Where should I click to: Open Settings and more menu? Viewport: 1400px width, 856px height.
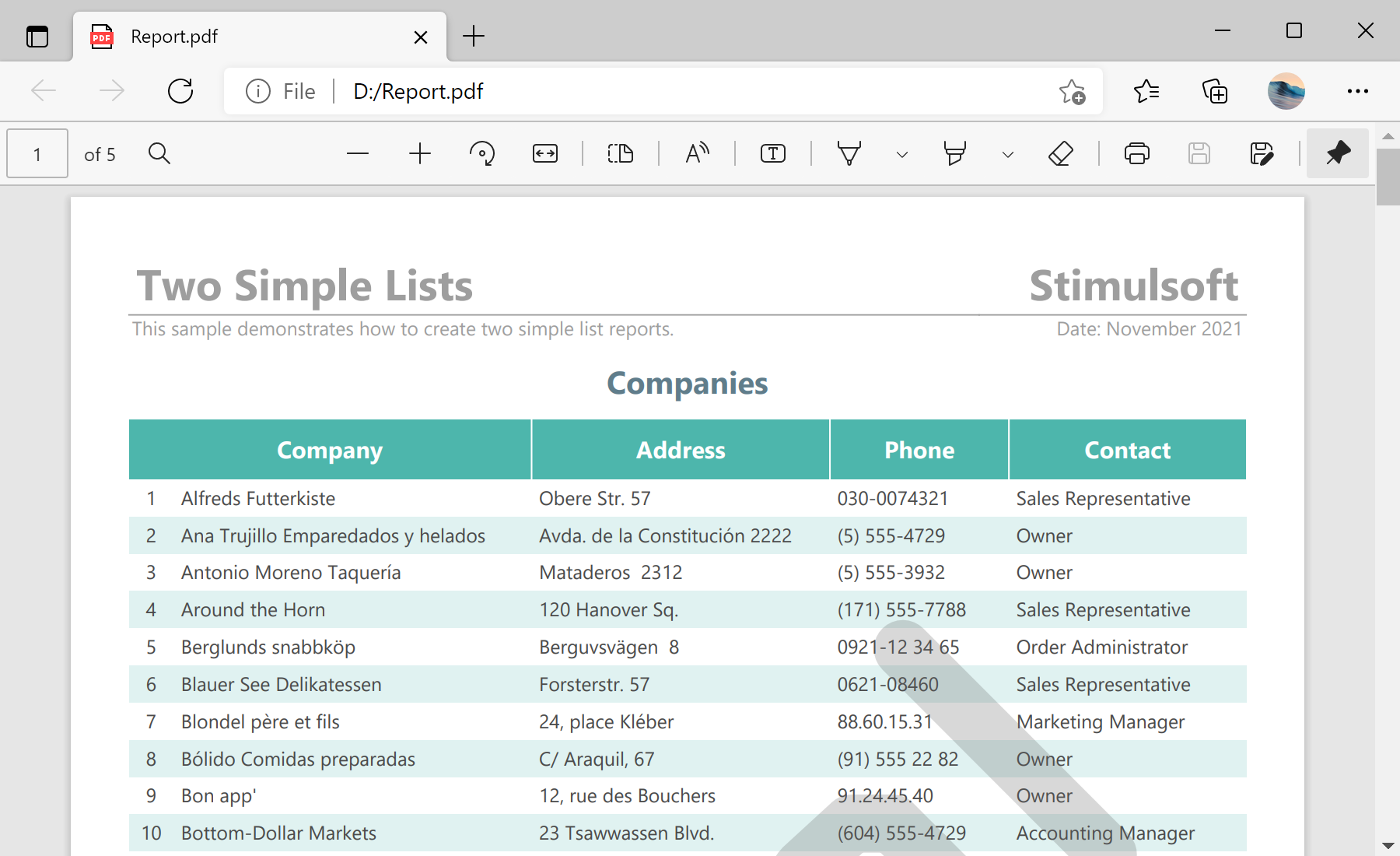(x=1357, y=91)
